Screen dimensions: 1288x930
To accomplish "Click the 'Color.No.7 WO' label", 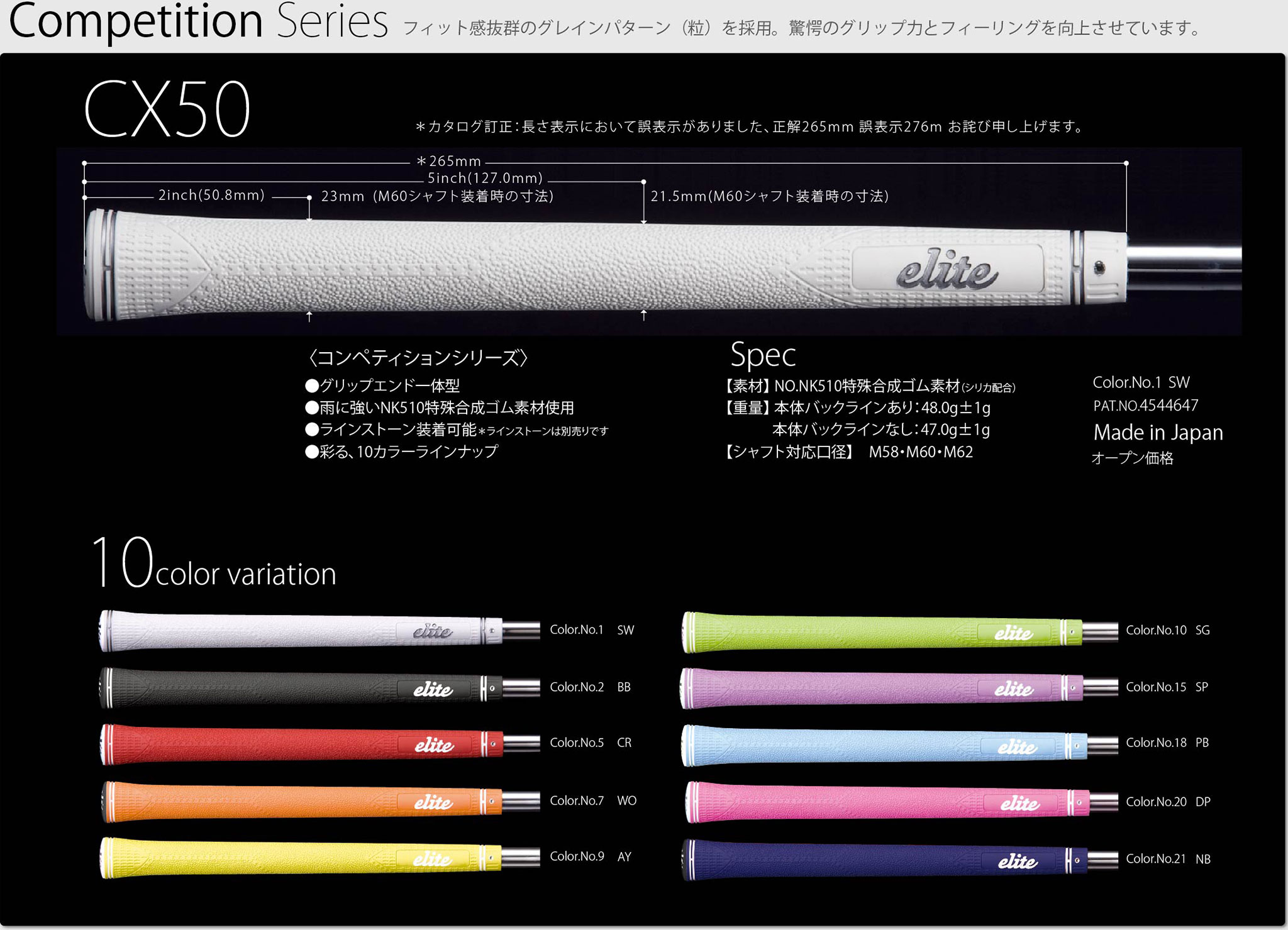I will click(593, 800).
